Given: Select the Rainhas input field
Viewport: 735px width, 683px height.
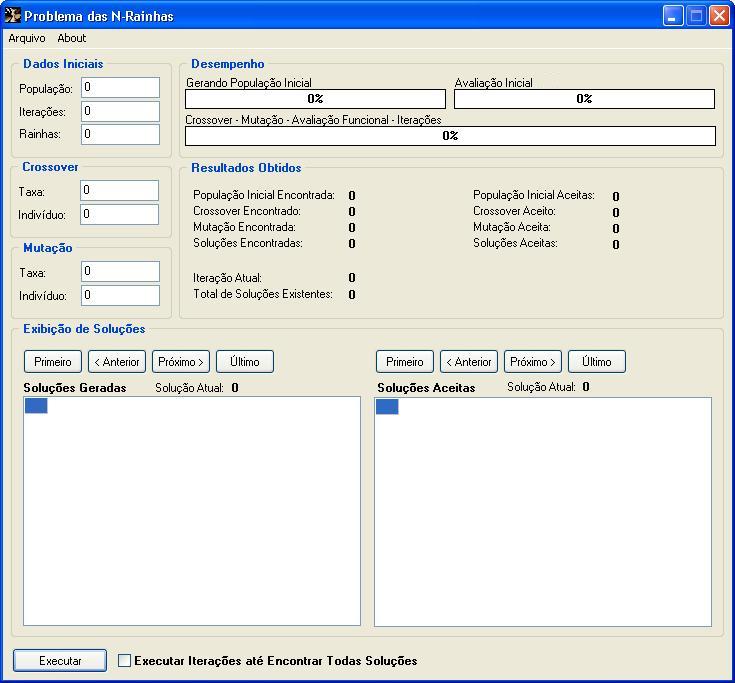Looking at the screenshot, I should (x=120, y=134).
